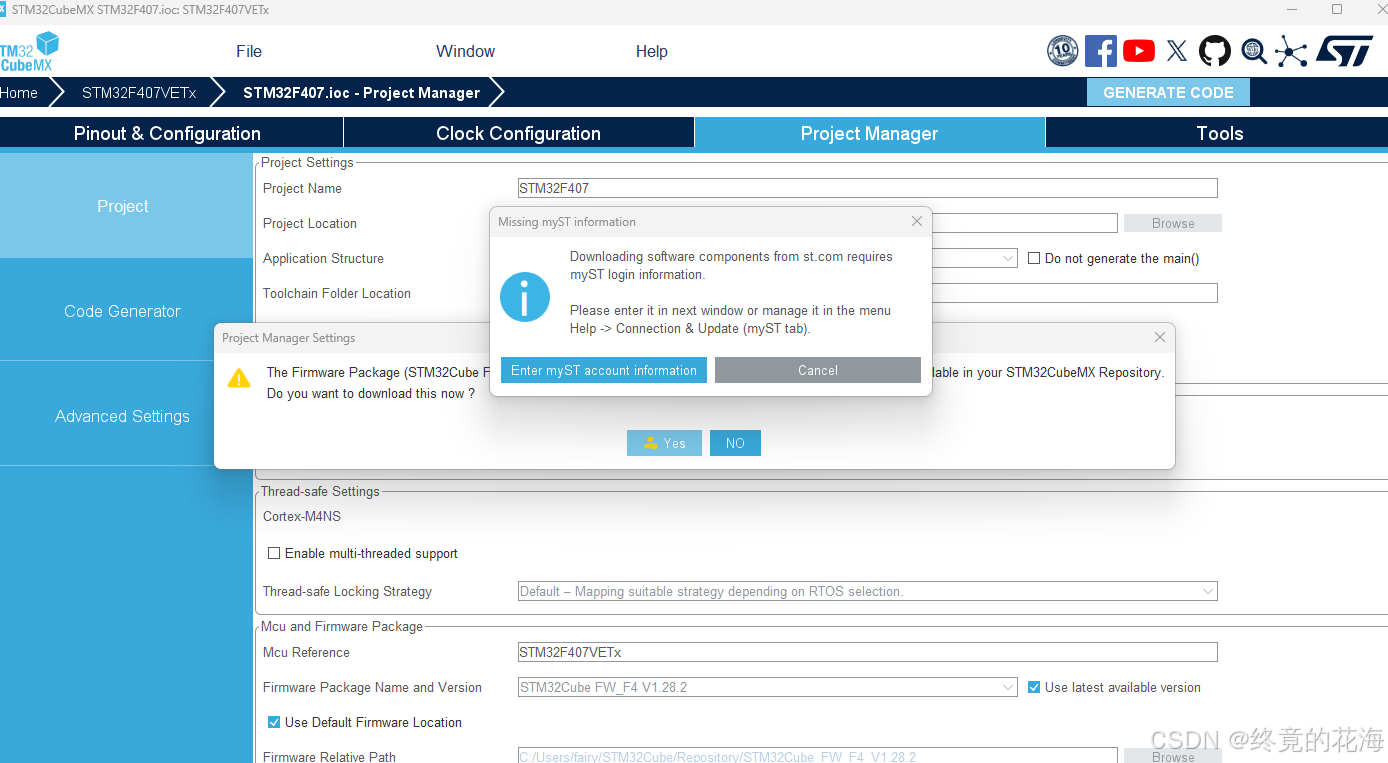
Task: Open the File menu
Action: coord(249,51)
